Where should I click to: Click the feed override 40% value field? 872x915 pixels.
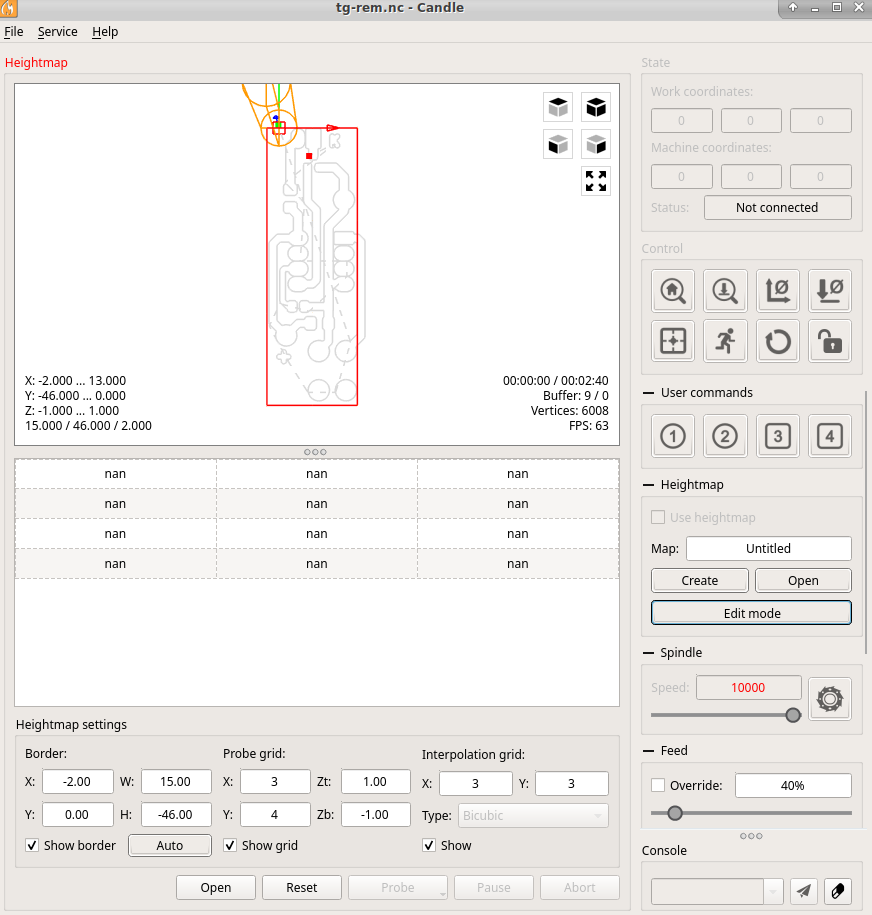tap(793, 785)
